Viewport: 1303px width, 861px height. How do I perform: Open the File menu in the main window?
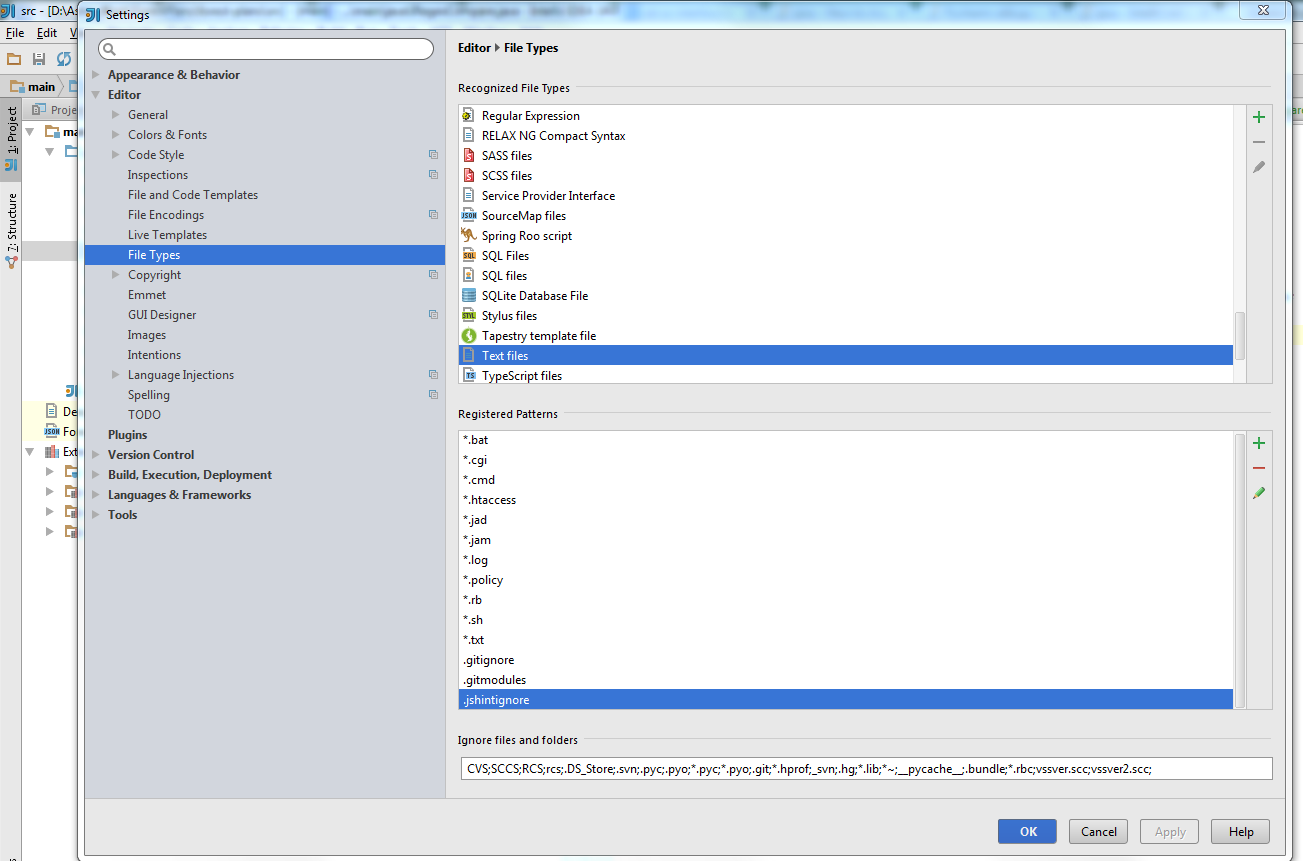(x=14, y=33)
